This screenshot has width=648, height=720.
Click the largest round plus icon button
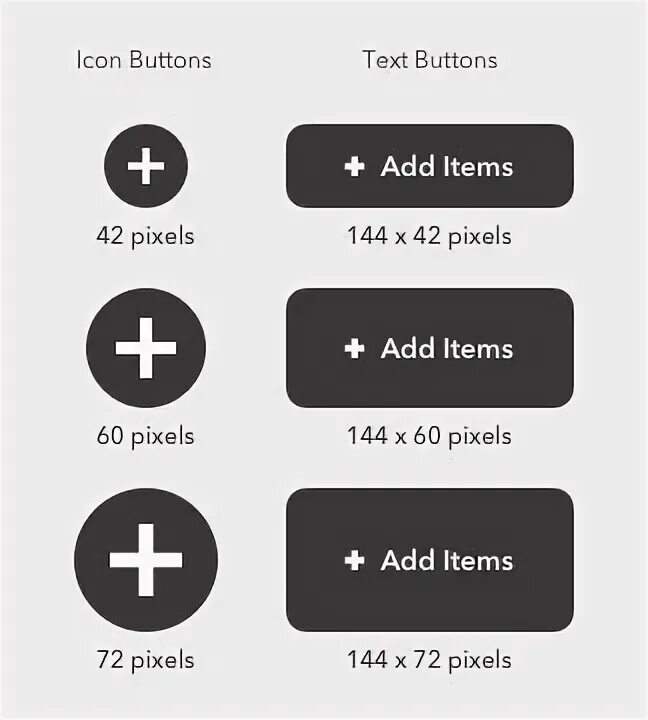[146, 560]
